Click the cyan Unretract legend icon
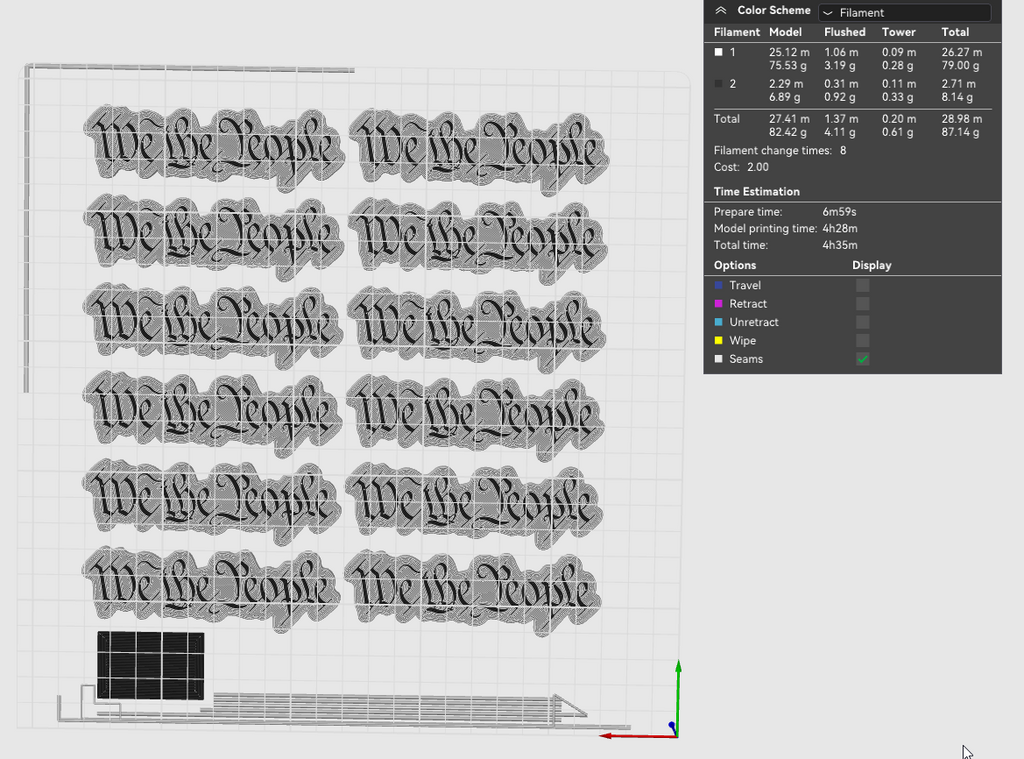The width and height of the screenshot is (1024, 759). coord(718,322)
